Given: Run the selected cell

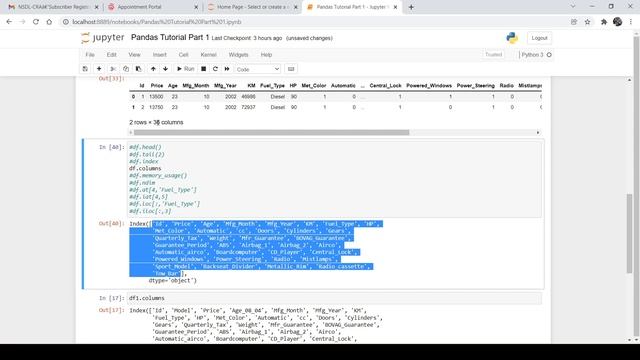Looking at the screenshot, I should pos(185,69).
